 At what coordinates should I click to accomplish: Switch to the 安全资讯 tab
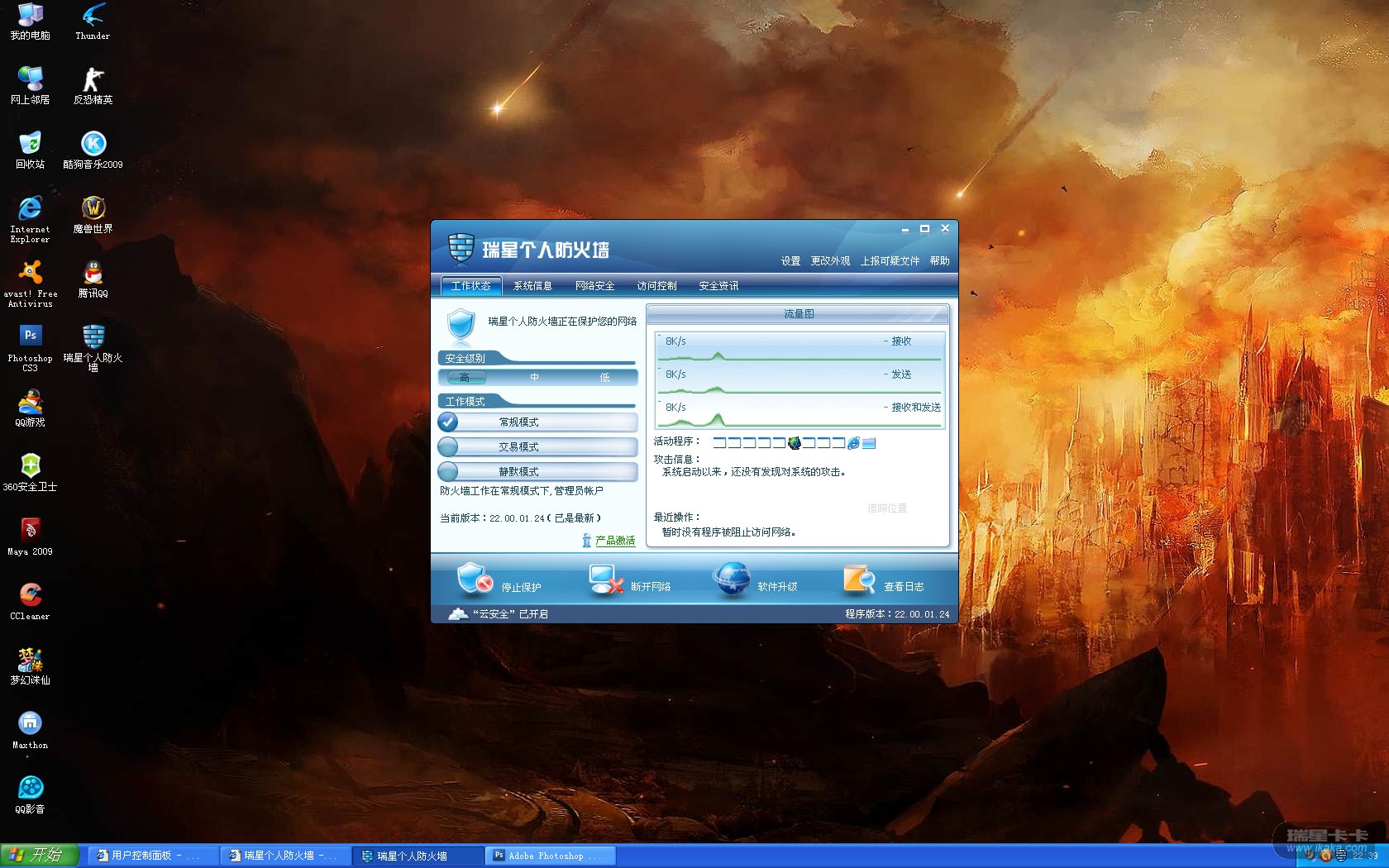click(718, 286)
